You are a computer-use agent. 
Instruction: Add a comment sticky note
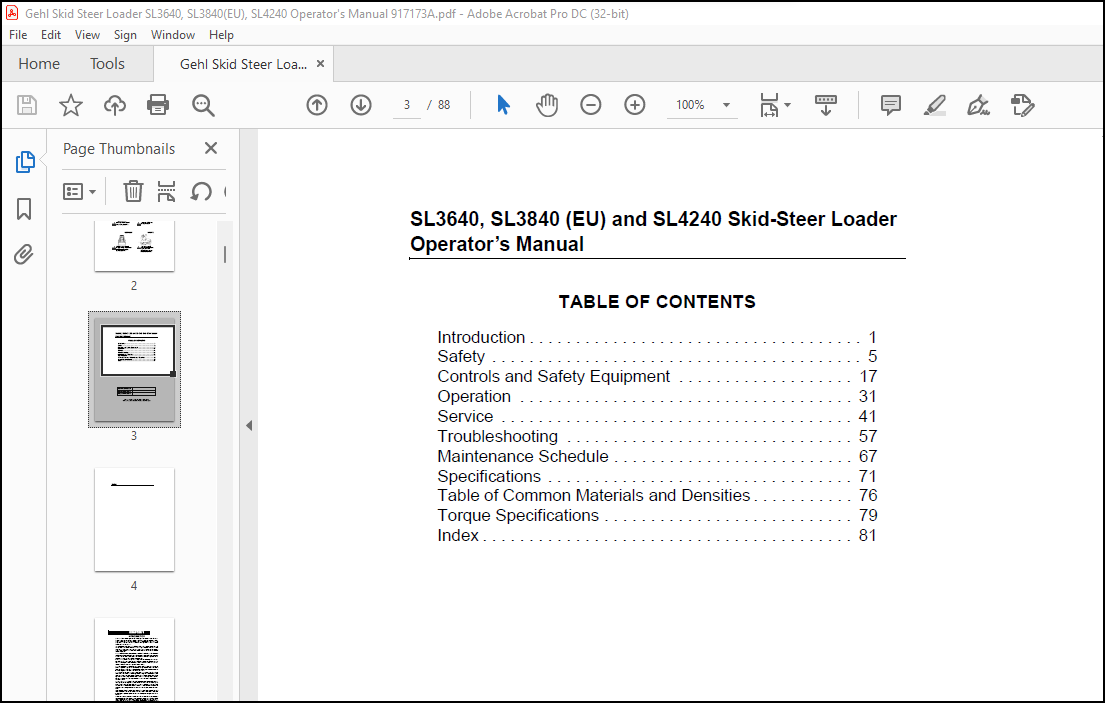[891, 105]
